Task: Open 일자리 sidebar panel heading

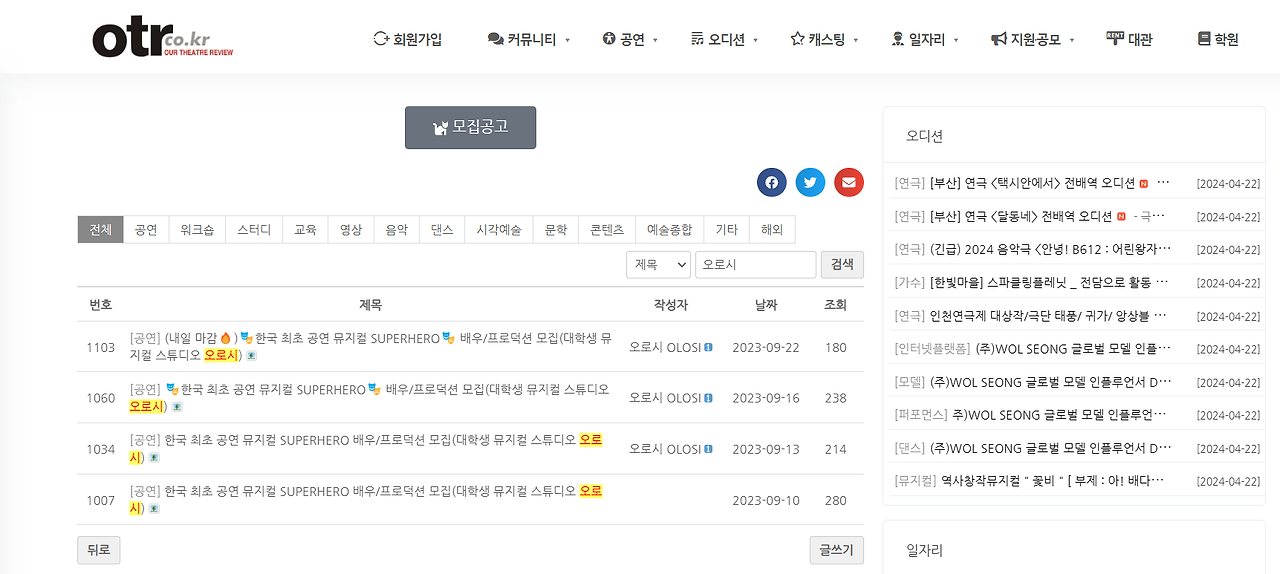Action: pyautogui.click(x=924, y=550)
